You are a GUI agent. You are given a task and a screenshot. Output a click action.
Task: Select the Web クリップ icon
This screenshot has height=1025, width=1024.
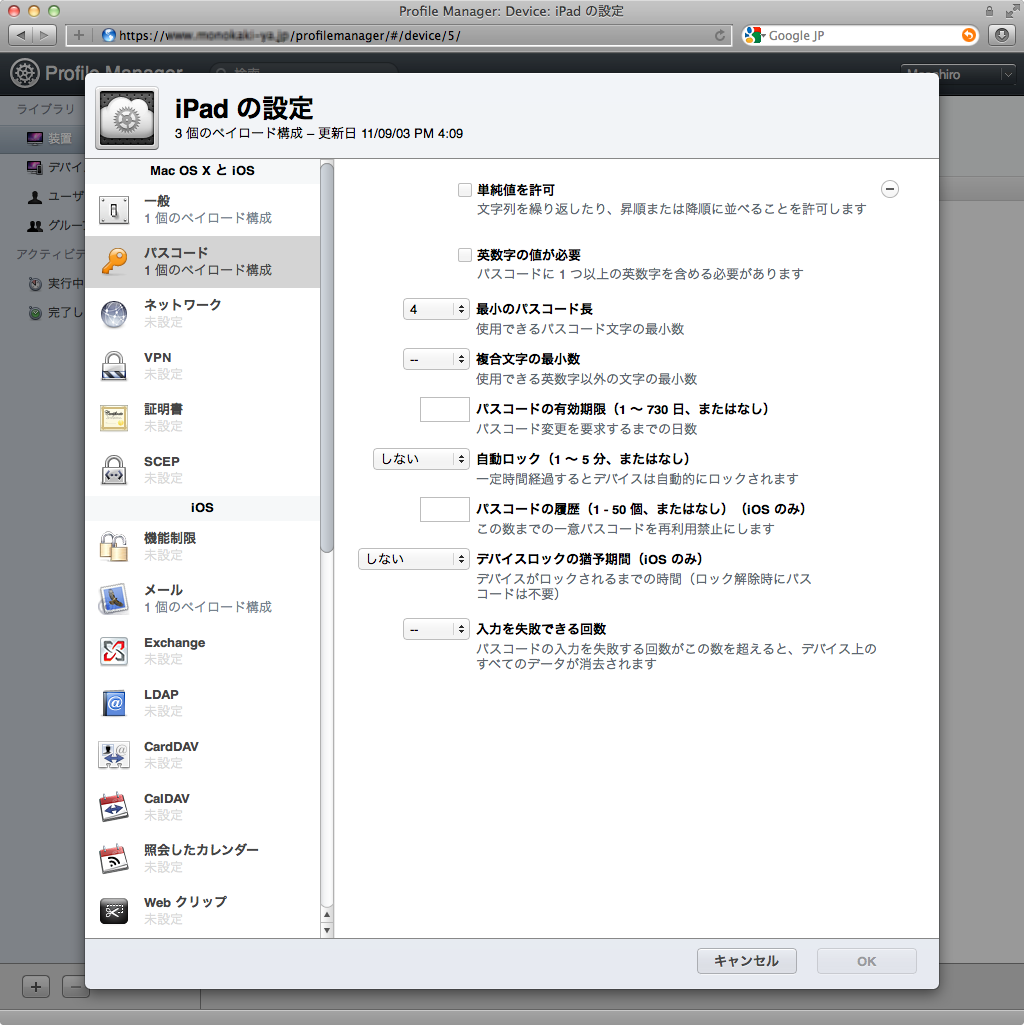114,911
